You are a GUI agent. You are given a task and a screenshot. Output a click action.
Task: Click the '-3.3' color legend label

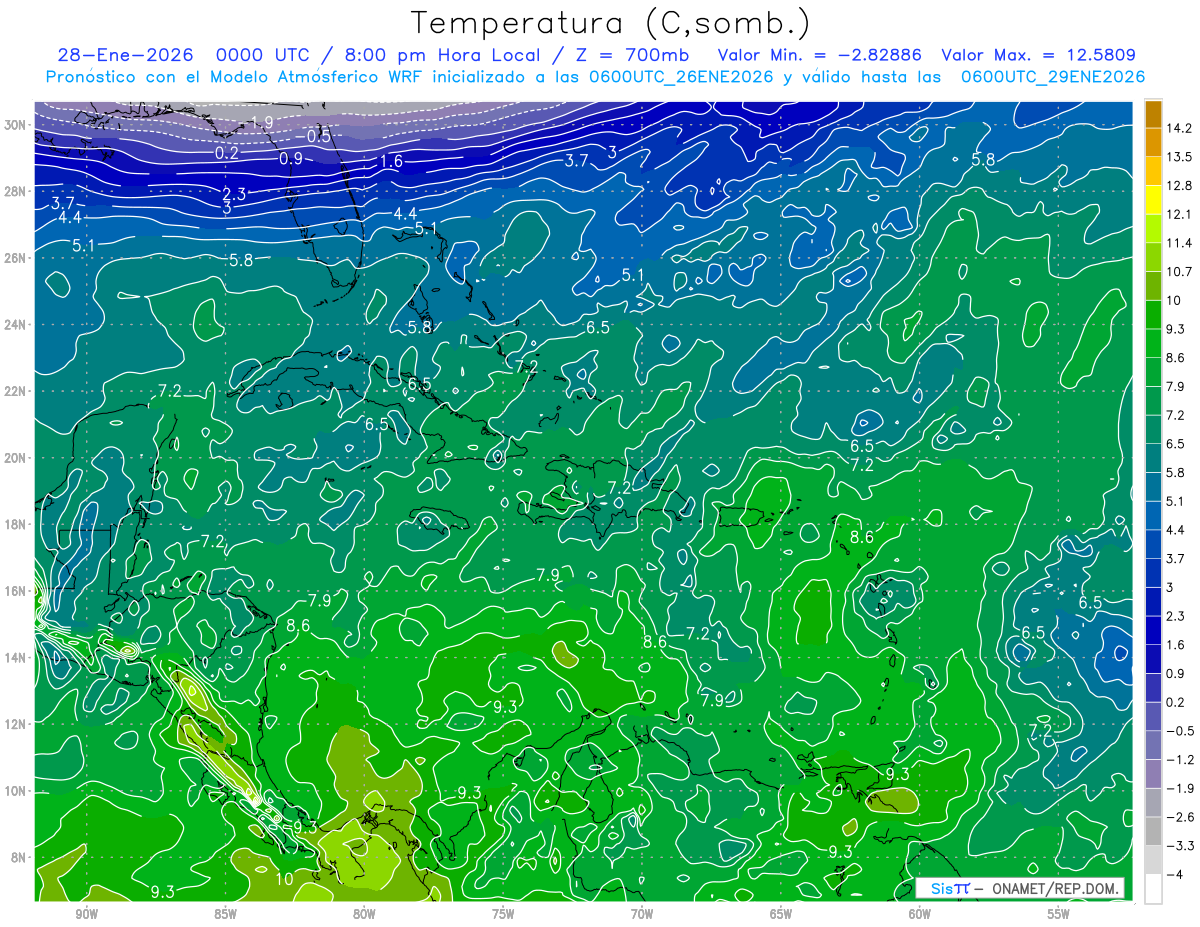click(1179, 846)
